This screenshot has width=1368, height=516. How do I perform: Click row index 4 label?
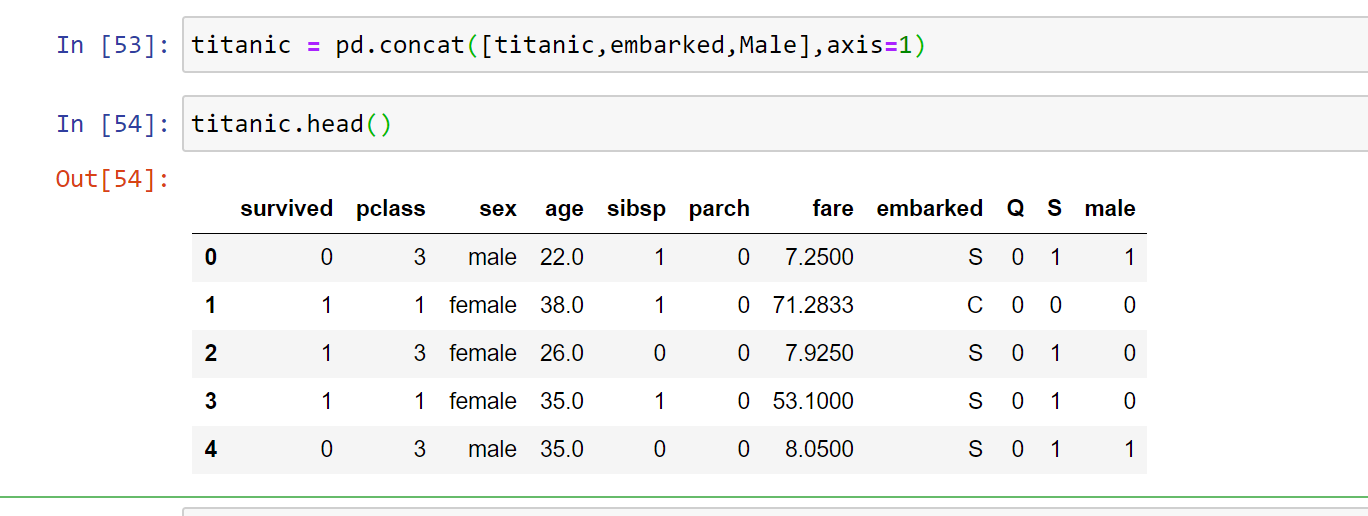tap(210, 449)
